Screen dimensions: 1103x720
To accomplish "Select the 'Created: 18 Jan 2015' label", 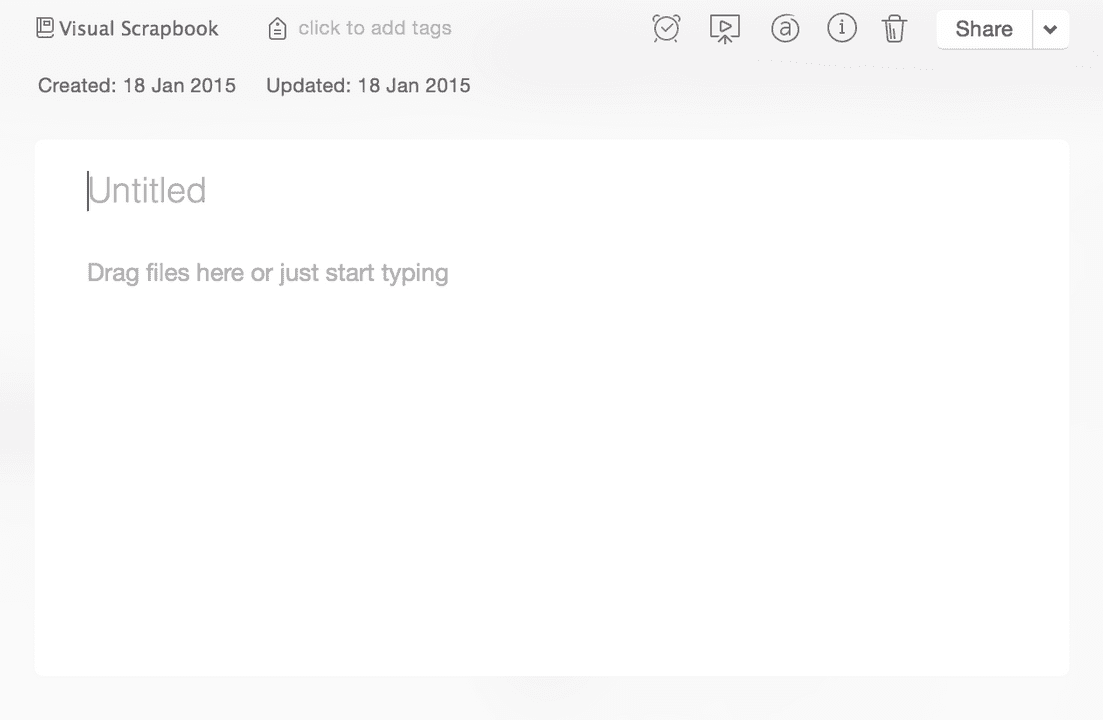I will [x=136, y=86].
